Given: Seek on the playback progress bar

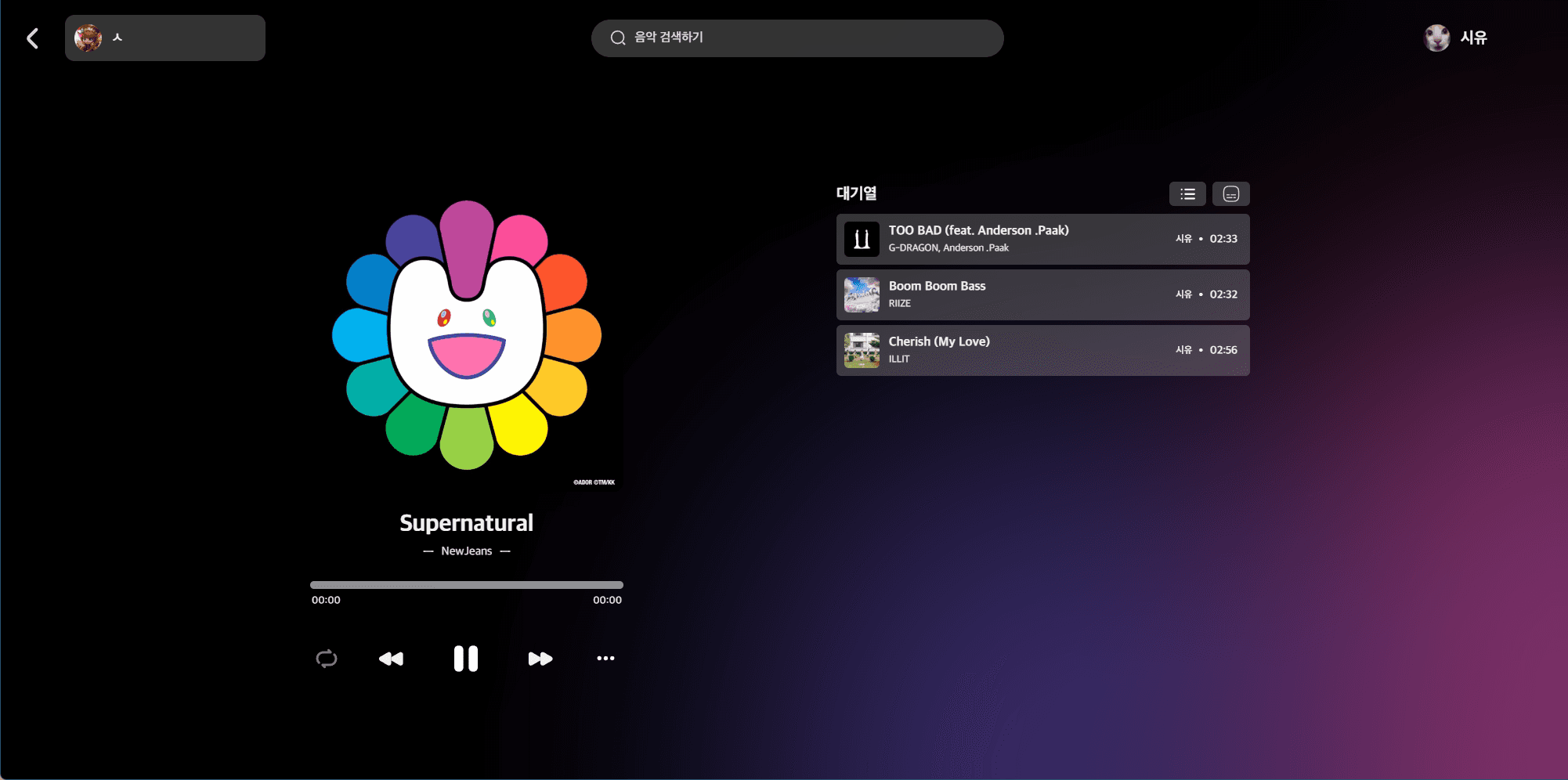Looking at the screenshot, I should tap(467, 585).
